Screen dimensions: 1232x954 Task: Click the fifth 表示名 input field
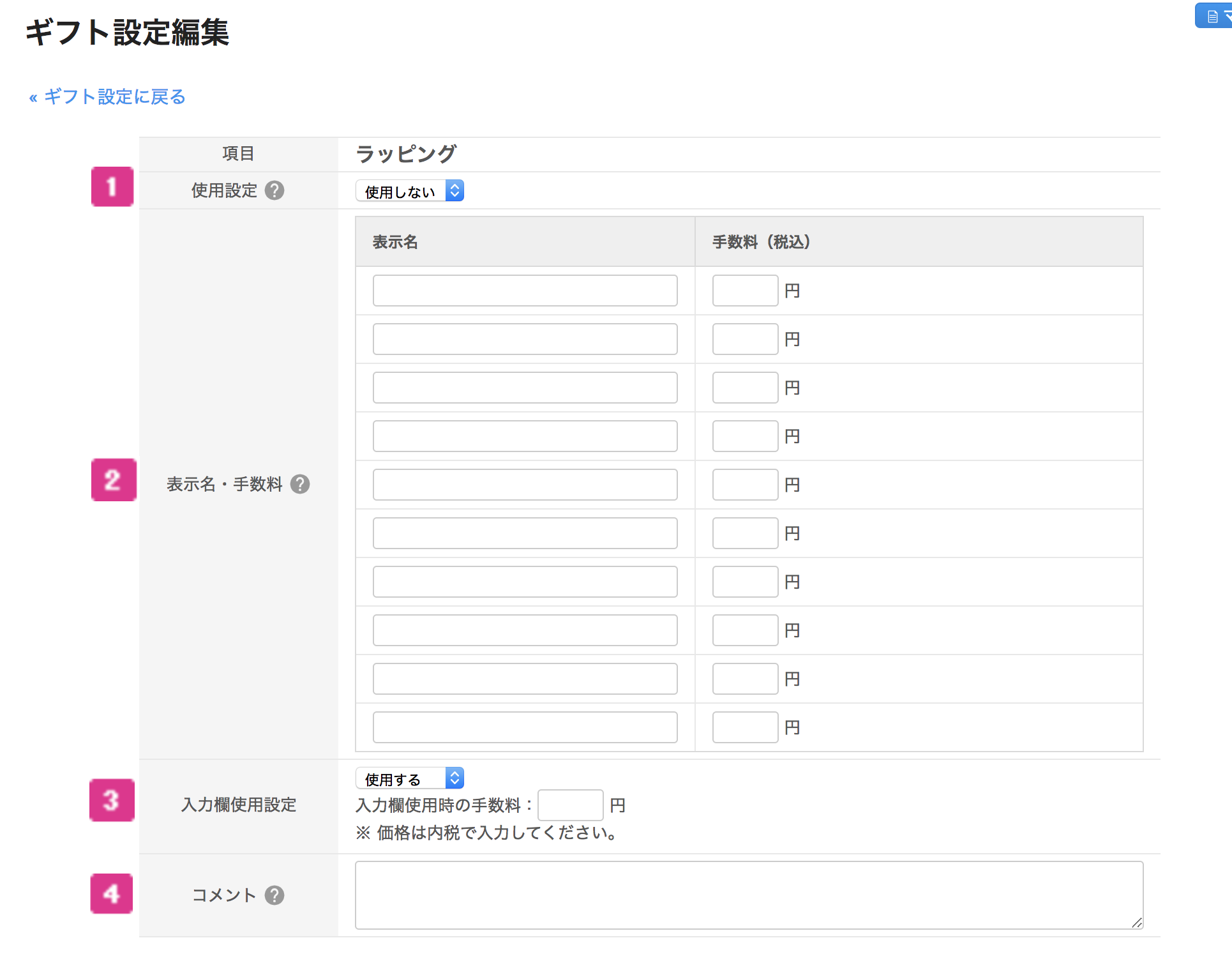click(x=525, y=485)
